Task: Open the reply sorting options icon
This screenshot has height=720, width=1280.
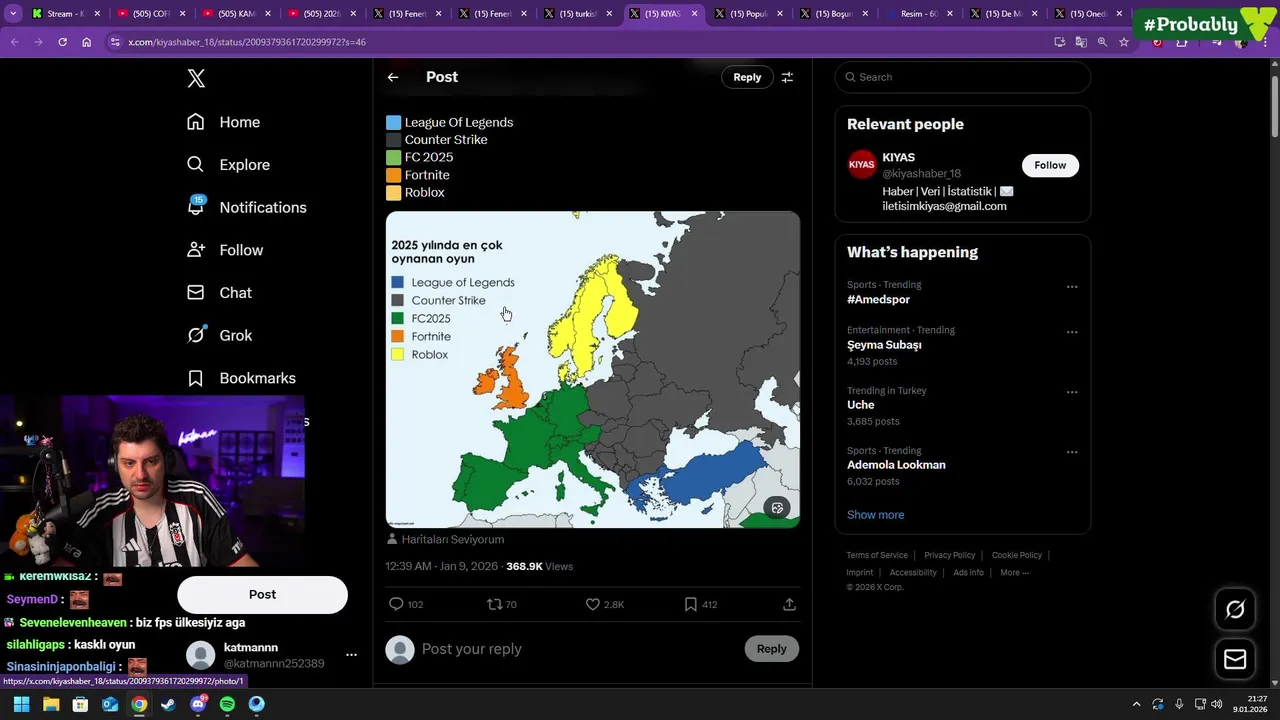Action: (787, 77)
